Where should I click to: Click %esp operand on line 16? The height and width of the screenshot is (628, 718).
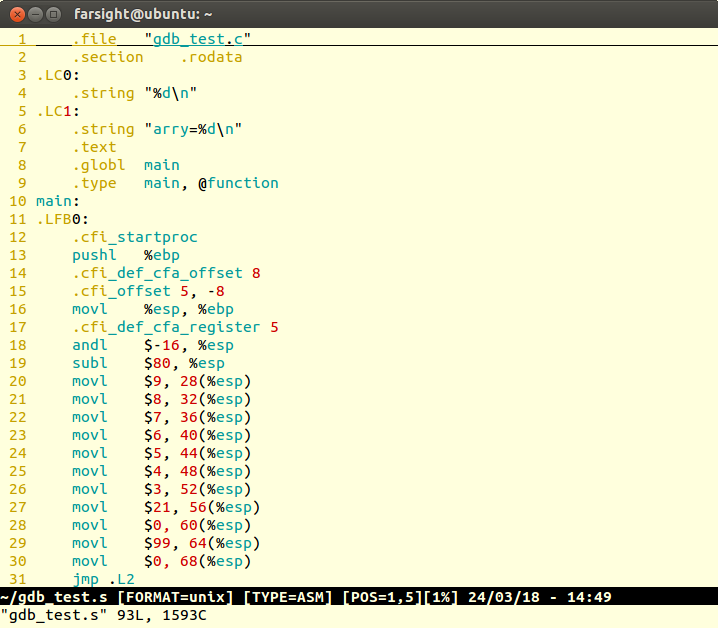[162, 309]
